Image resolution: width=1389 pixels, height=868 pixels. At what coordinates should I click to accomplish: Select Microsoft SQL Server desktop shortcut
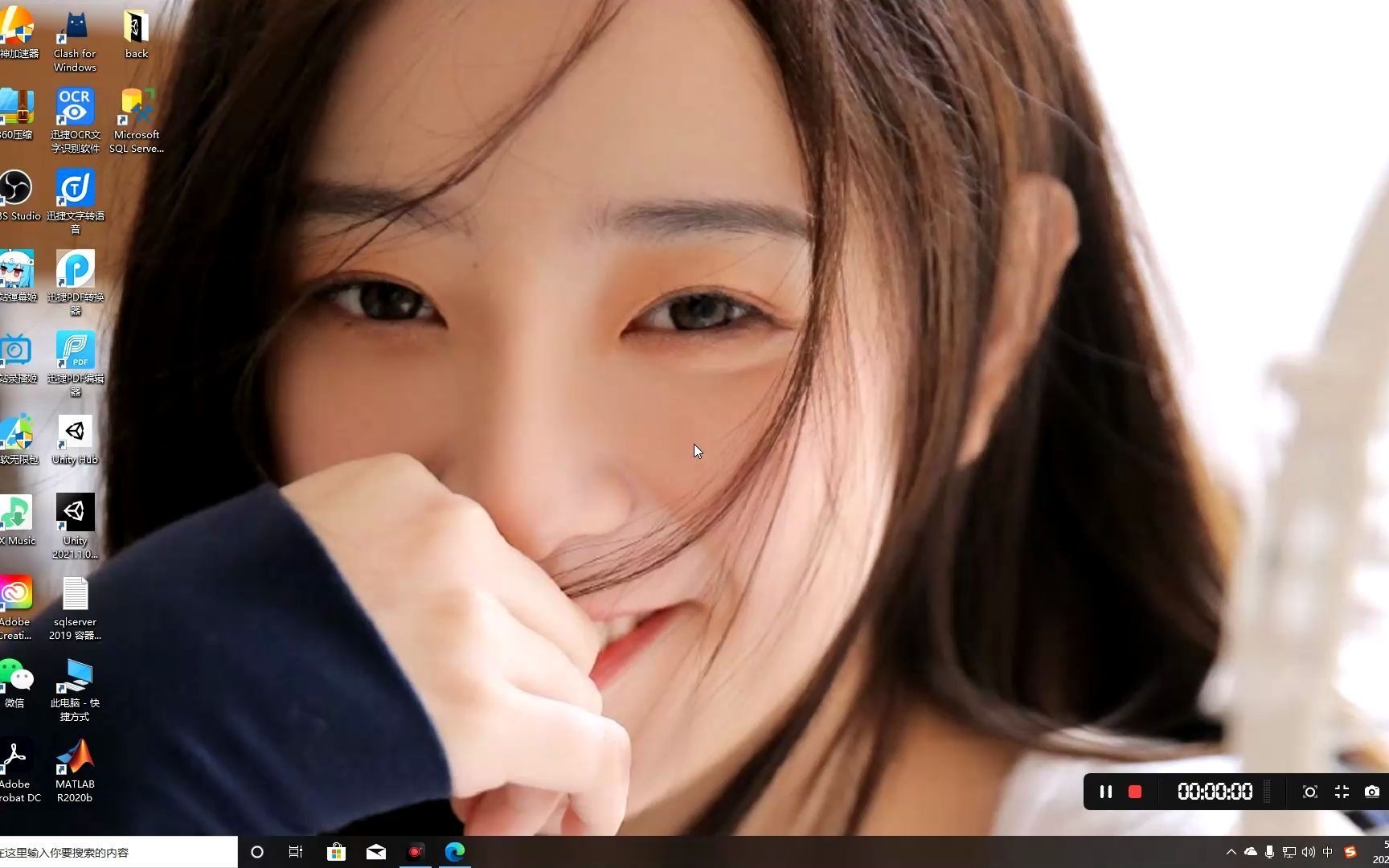point(136,121)
